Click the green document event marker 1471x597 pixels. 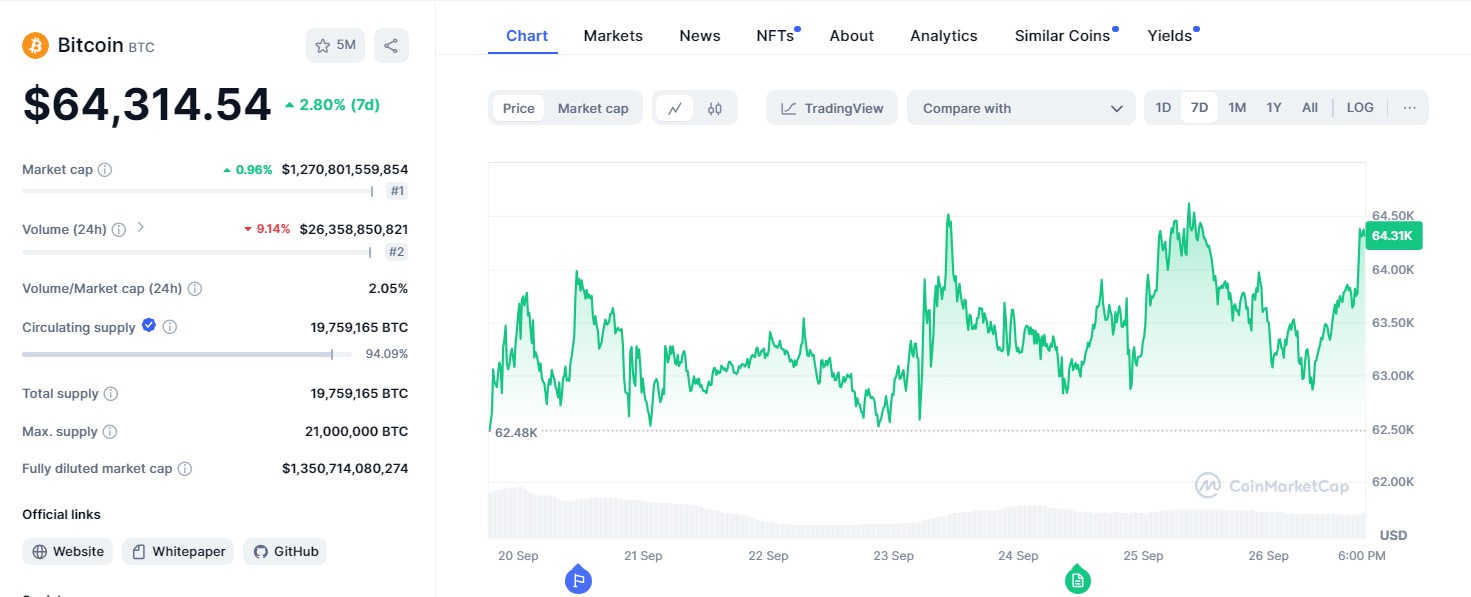1077,579
